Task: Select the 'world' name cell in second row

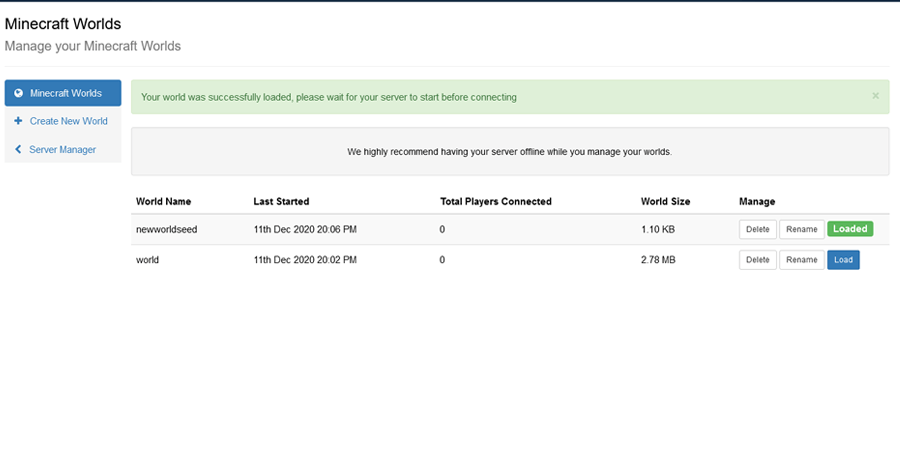Action: tap(148, 259)
